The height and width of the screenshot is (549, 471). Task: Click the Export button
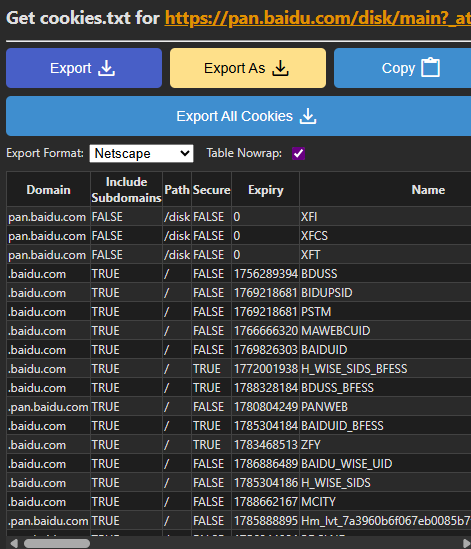tap(84, 68)
